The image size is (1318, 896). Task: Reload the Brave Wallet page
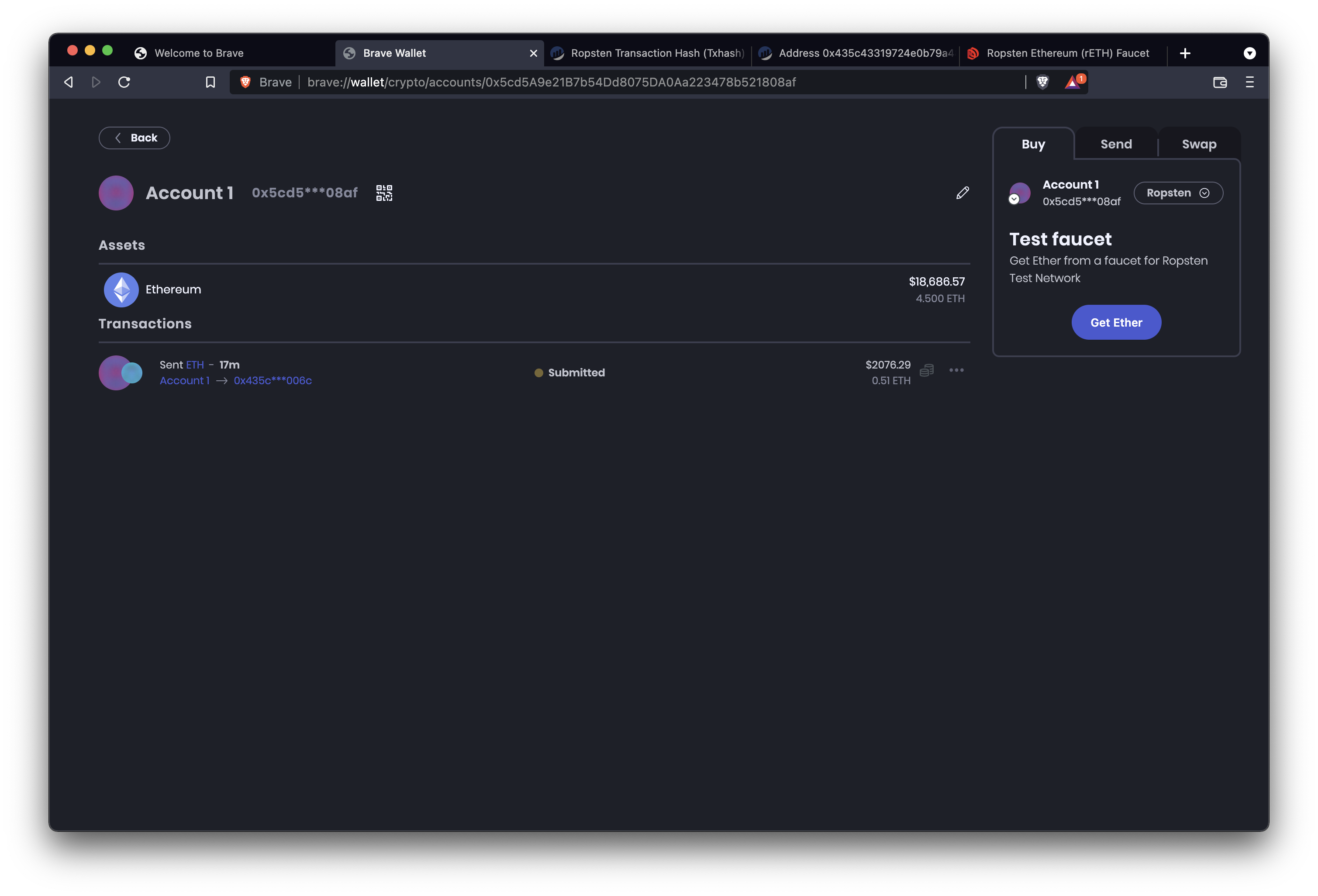pos(124,82)
